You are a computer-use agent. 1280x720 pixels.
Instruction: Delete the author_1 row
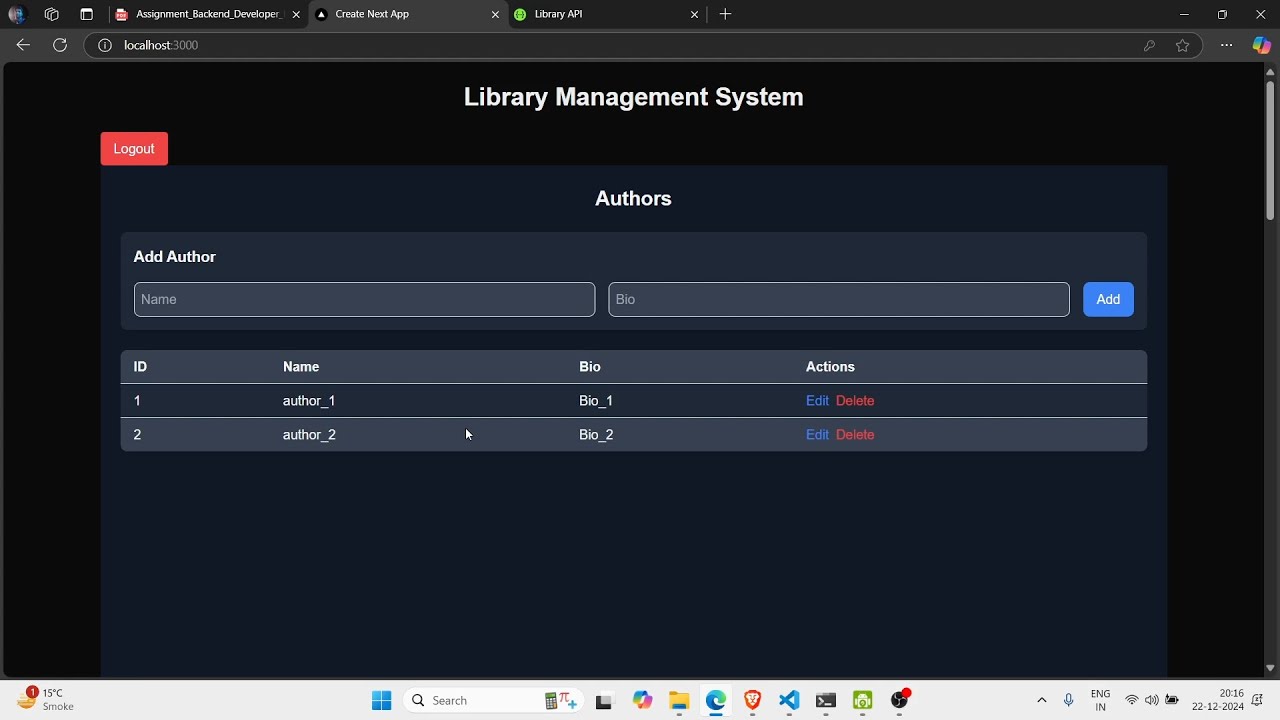click(x=855, y=401)
